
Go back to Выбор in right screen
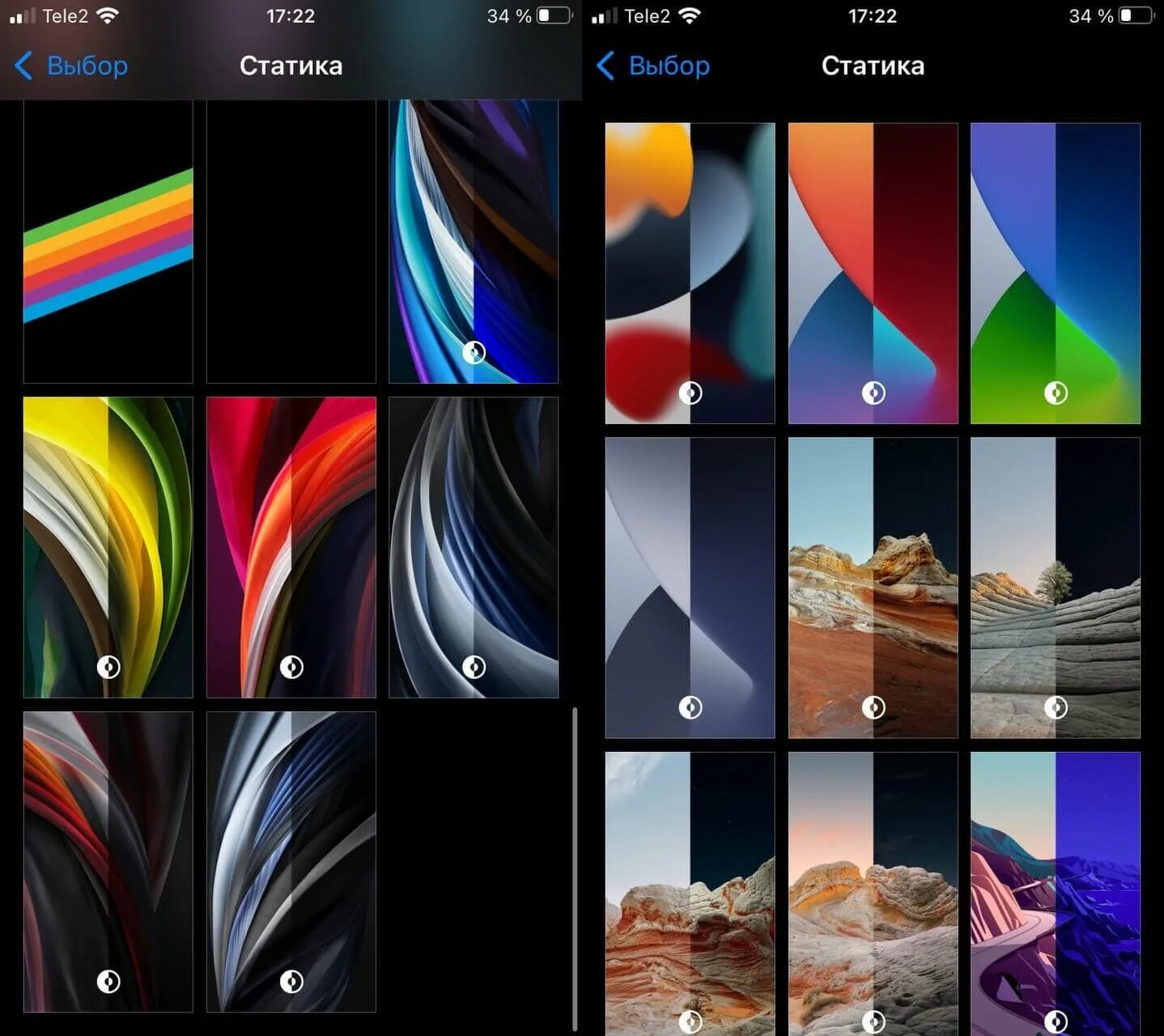[653, 66]
